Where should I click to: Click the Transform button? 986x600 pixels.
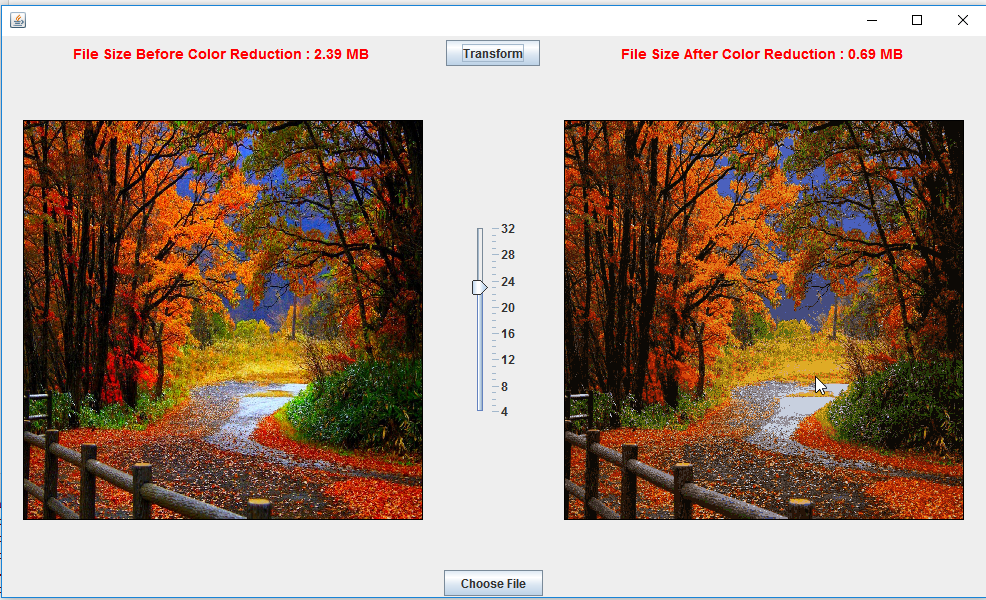492,52
